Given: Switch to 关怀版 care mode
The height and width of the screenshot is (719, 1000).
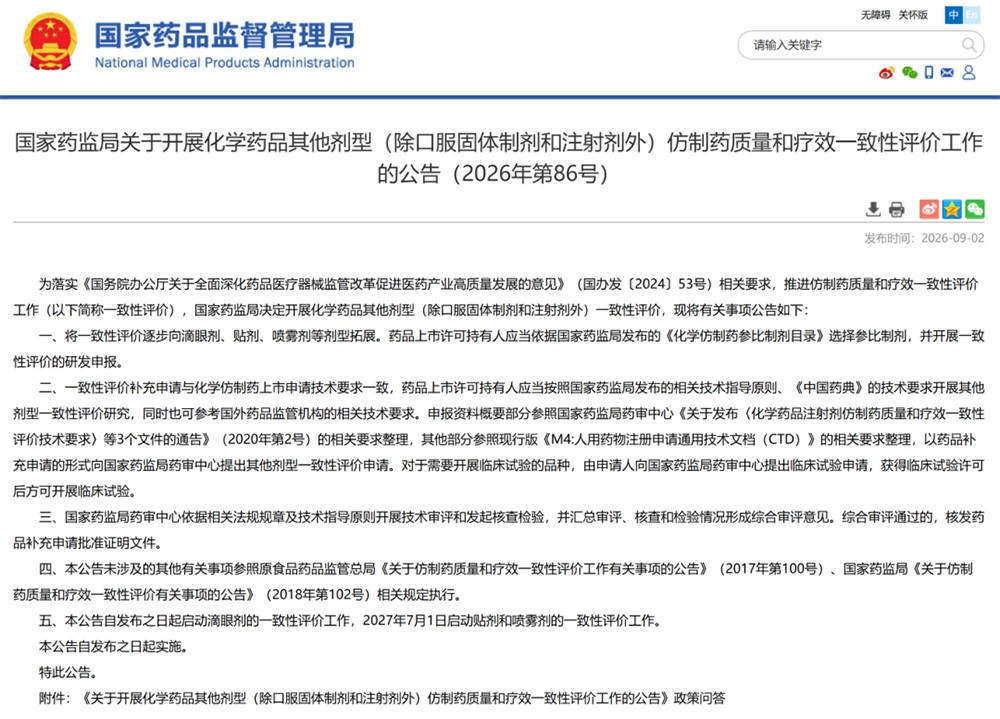Looking at the screenshot, I should coord(913,15).
